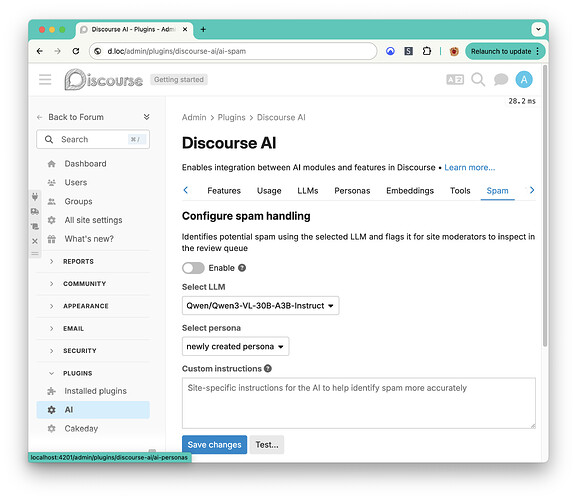Image resolution: width=577 pixels, height=500 pixels.
Task: Click the red browser profile avatar icon
Action: pos(454,51)
